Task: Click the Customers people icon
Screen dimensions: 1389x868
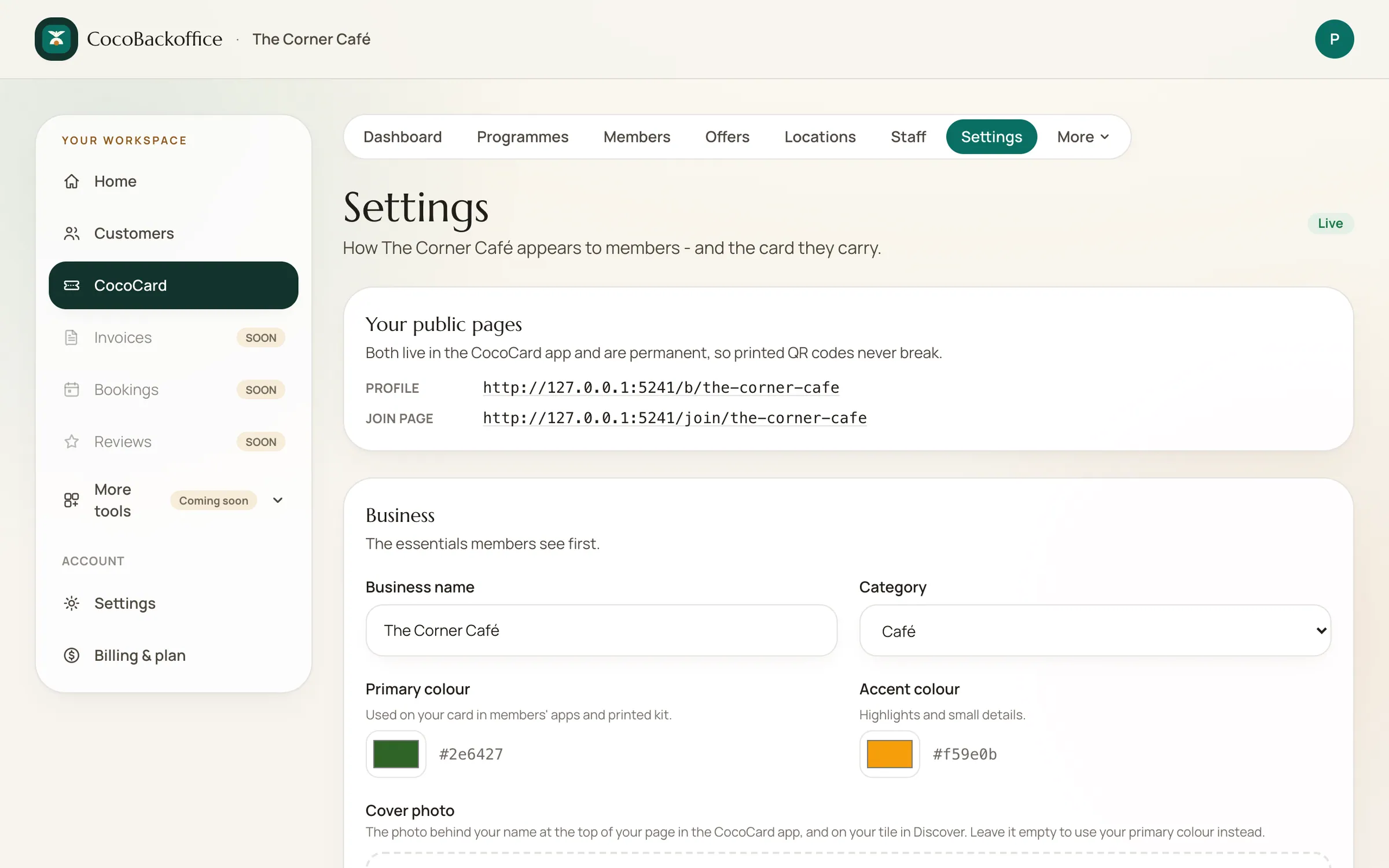Action: (71, 233)
